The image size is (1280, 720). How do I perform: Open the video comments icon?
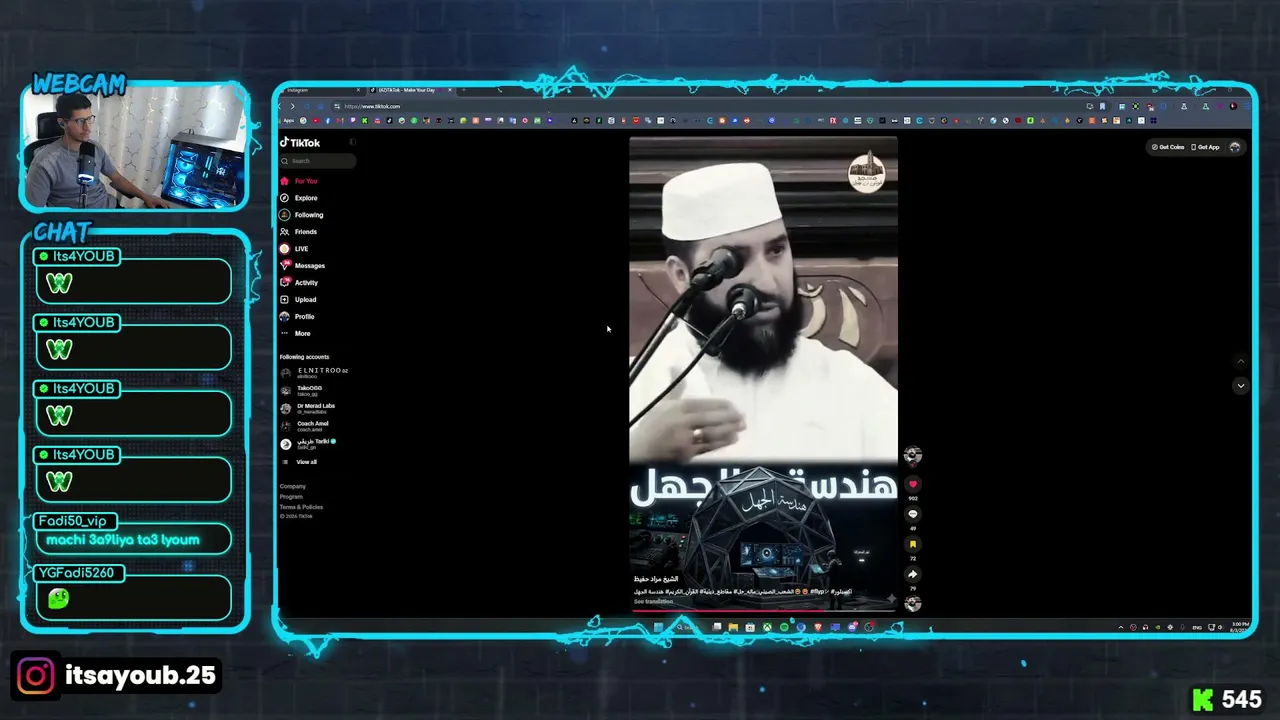click(912, 514)
